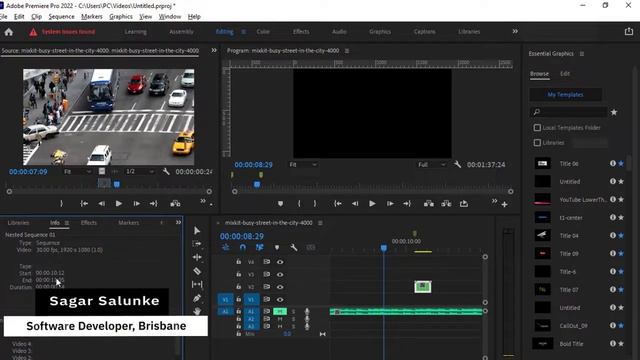The image size is (640, 360).
Task: Open Source monitor Fit zoom dropdown
Action: pyautogui.click(x=77, y=171)
